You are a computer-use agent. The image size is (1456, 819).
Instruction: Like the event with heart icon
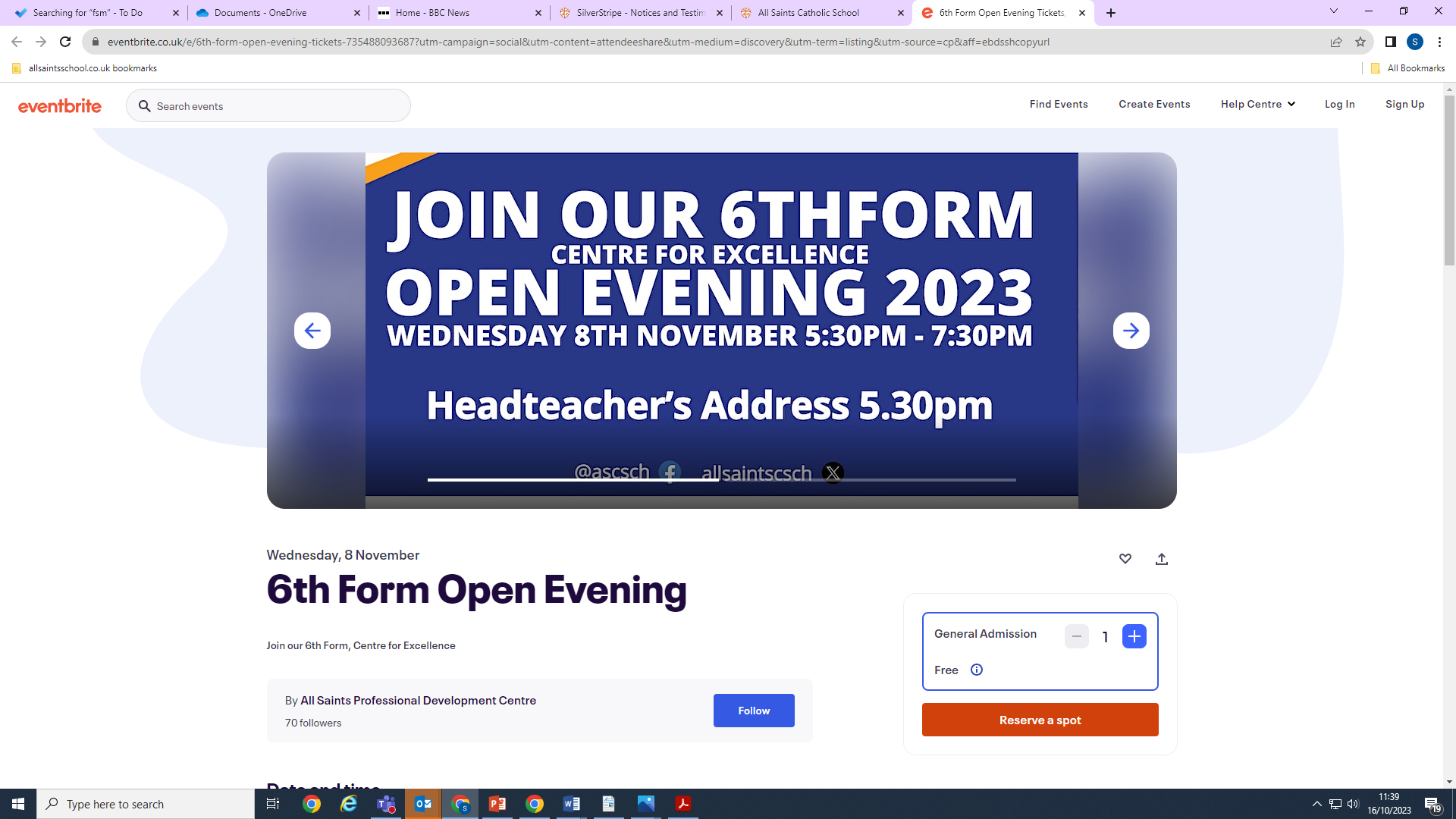(1125, 559)
